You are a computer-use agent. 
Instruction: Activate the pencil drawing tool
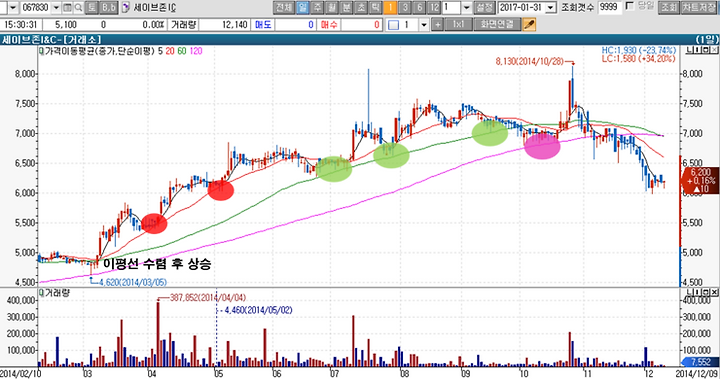(x=529, y=24)
